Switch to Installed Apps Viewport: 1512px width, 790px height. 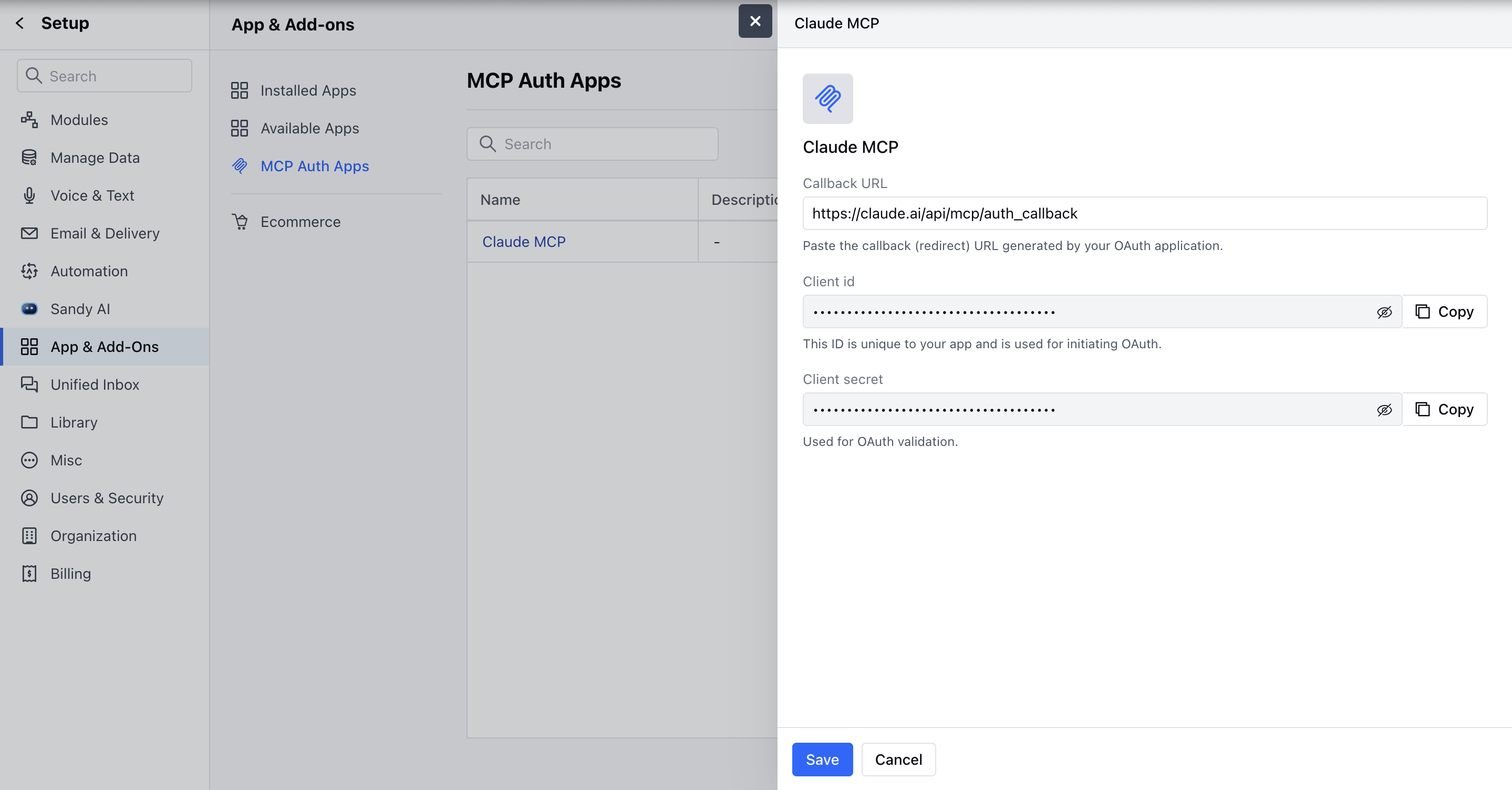coord(308,90)
